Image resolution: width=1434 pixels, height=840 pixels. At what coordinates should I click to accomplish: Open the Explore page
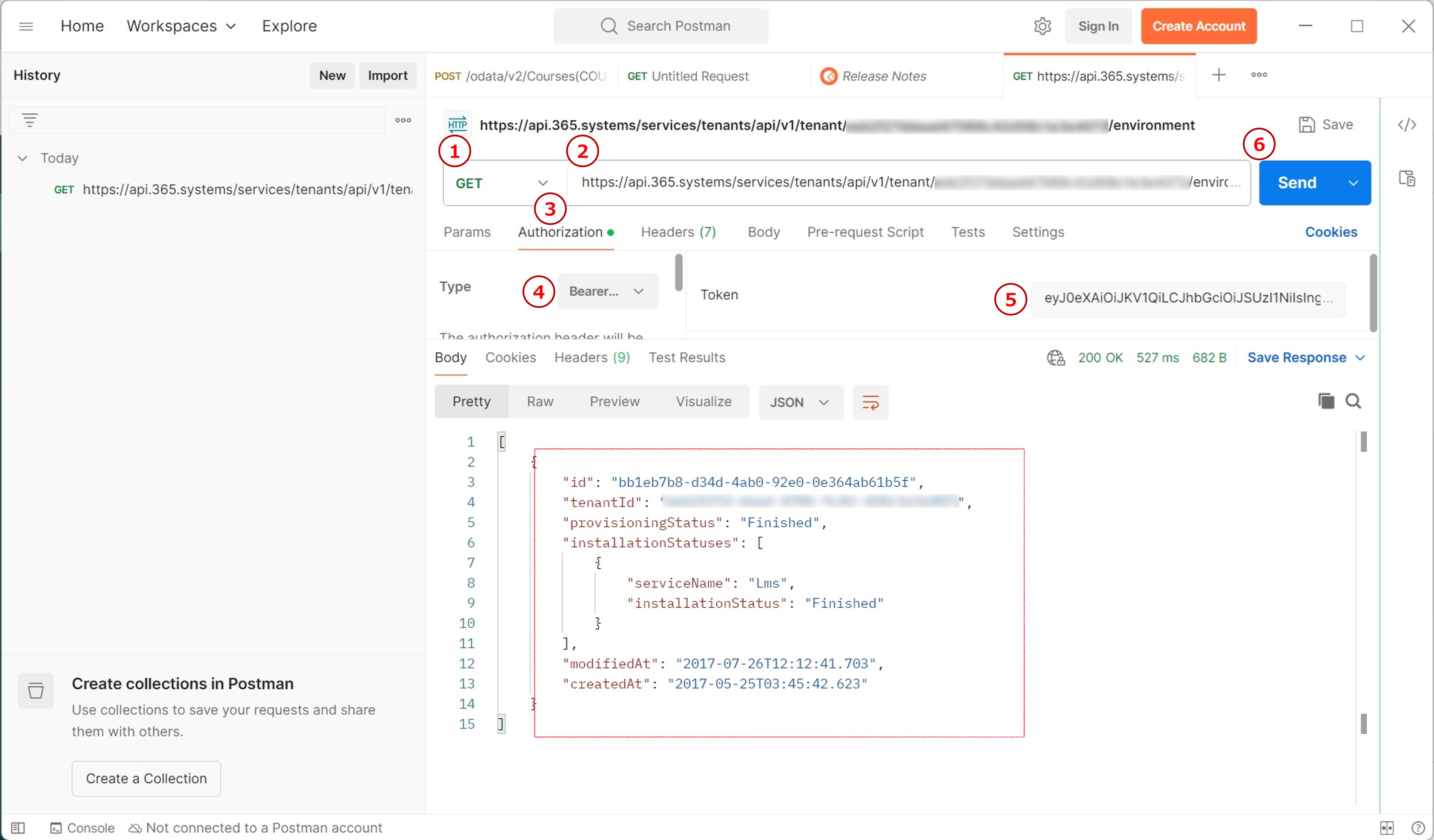click(x=289, y=26)
